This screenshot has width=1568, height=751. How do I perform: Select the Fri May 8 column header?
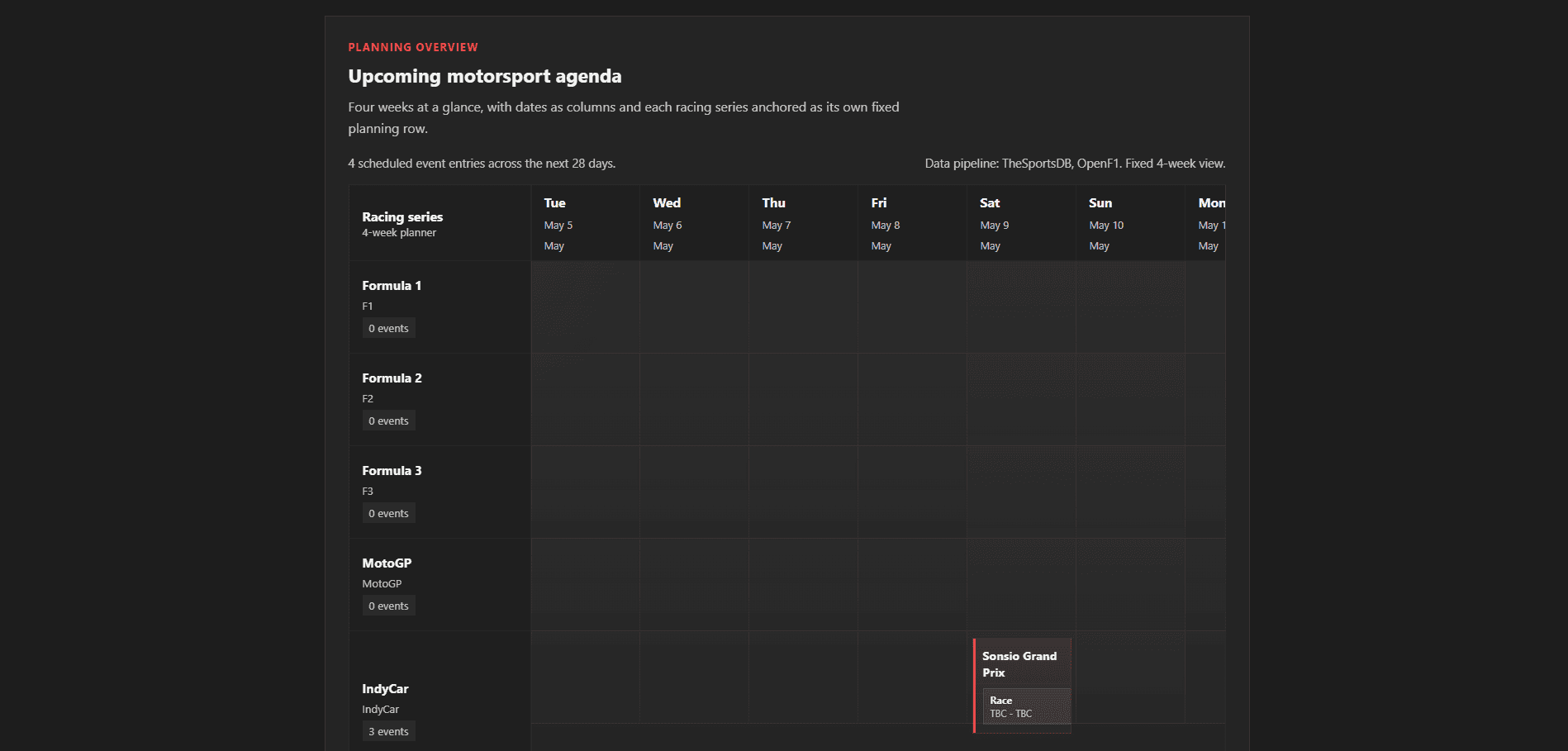point(912,223)
